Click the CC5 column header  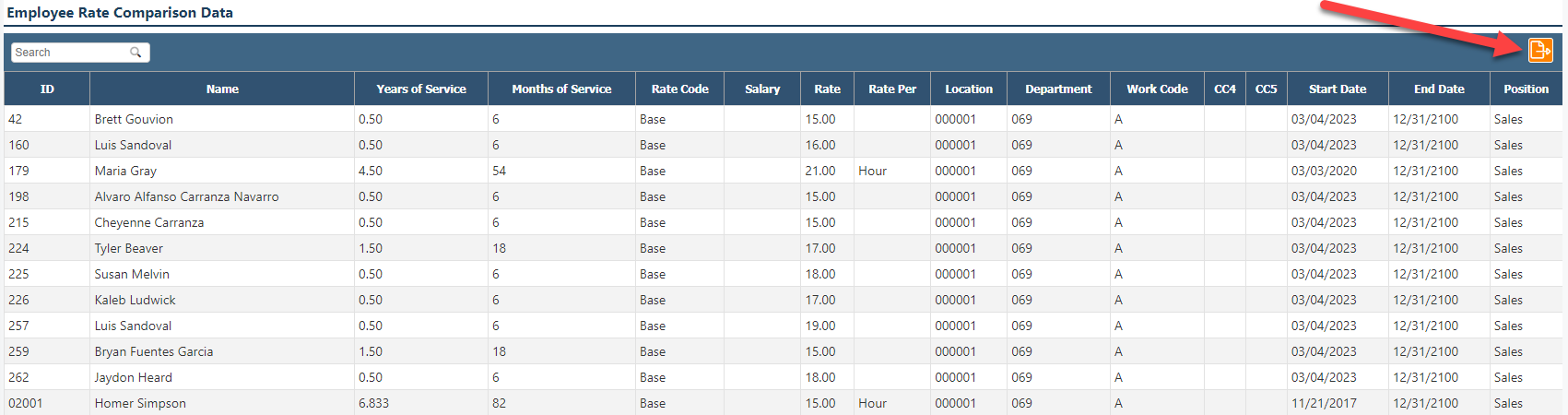pos(1267,89)
